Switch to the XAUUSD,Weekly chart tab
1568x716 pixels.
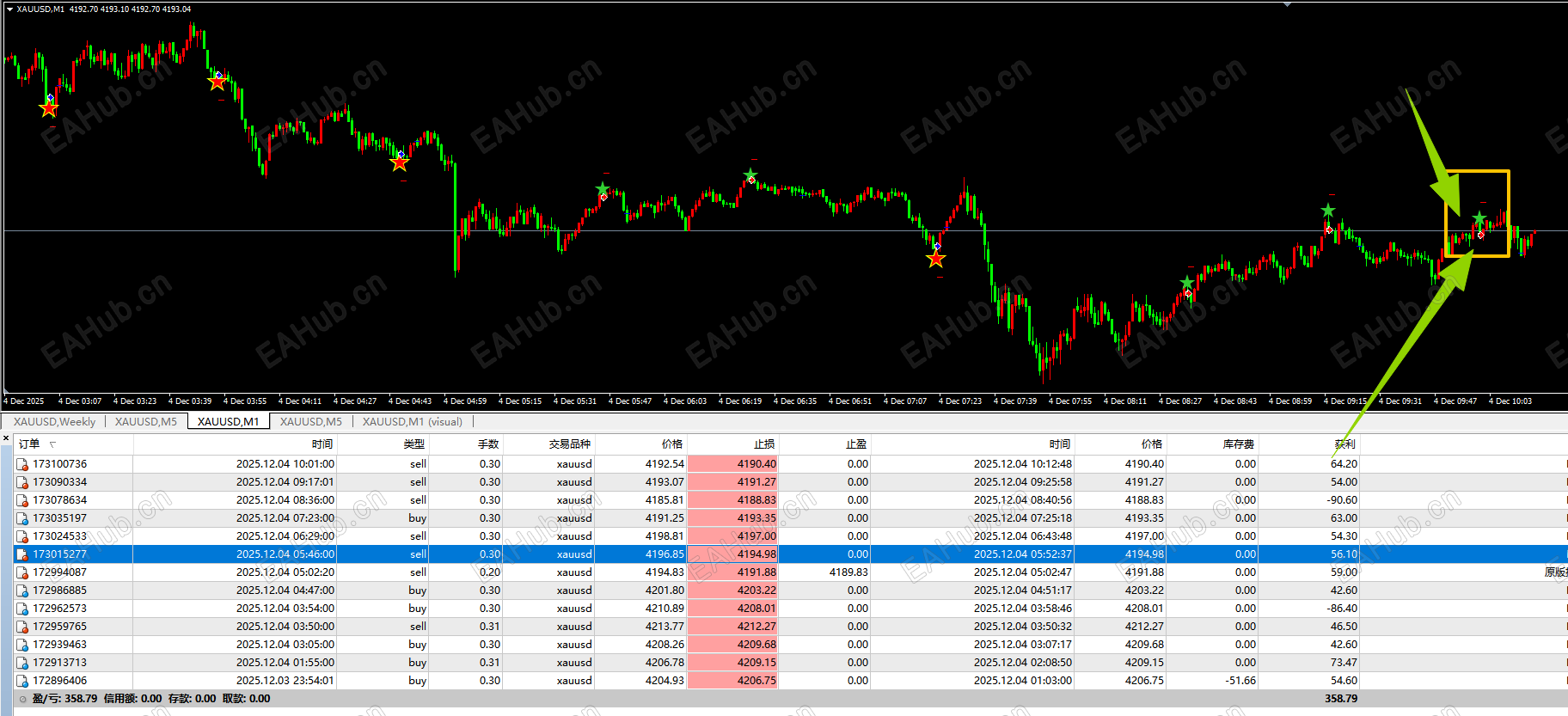(x=54, y=422)
